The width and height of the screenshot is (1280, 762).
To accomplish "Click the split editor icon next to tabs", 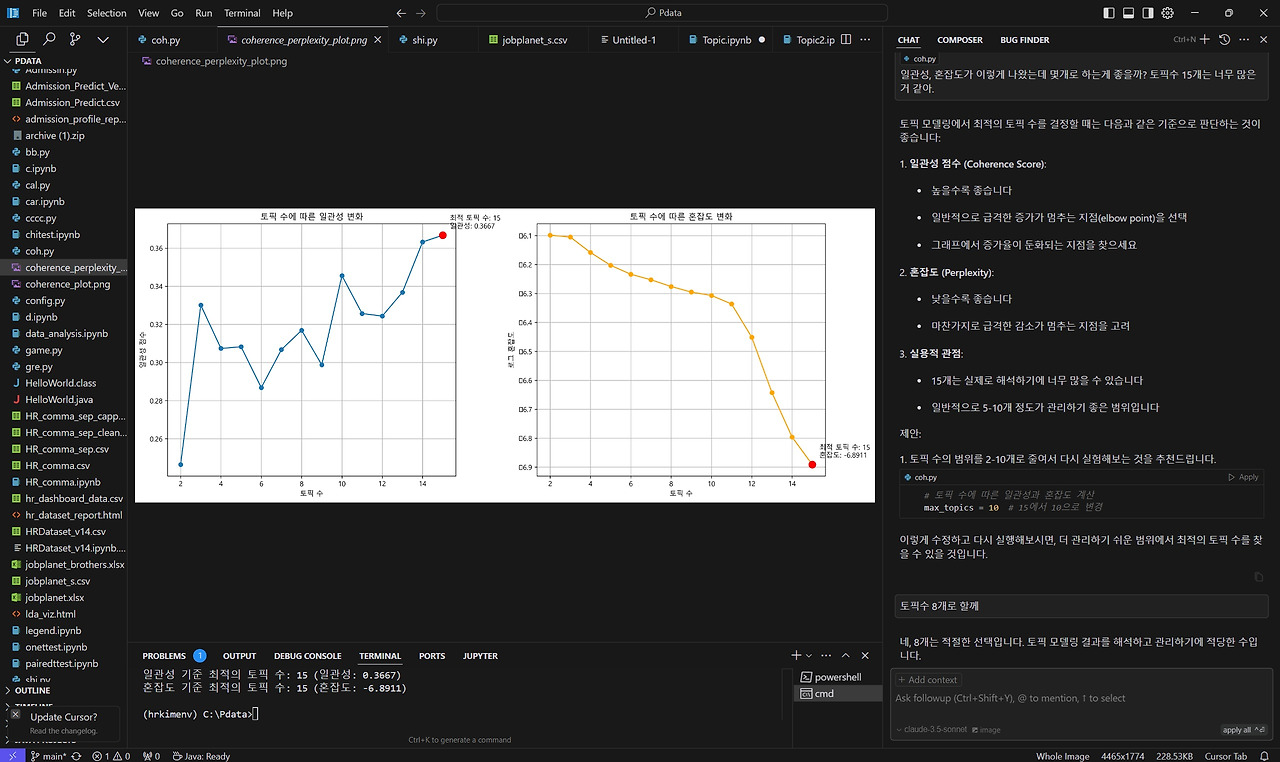I will (x=847, y=40).
